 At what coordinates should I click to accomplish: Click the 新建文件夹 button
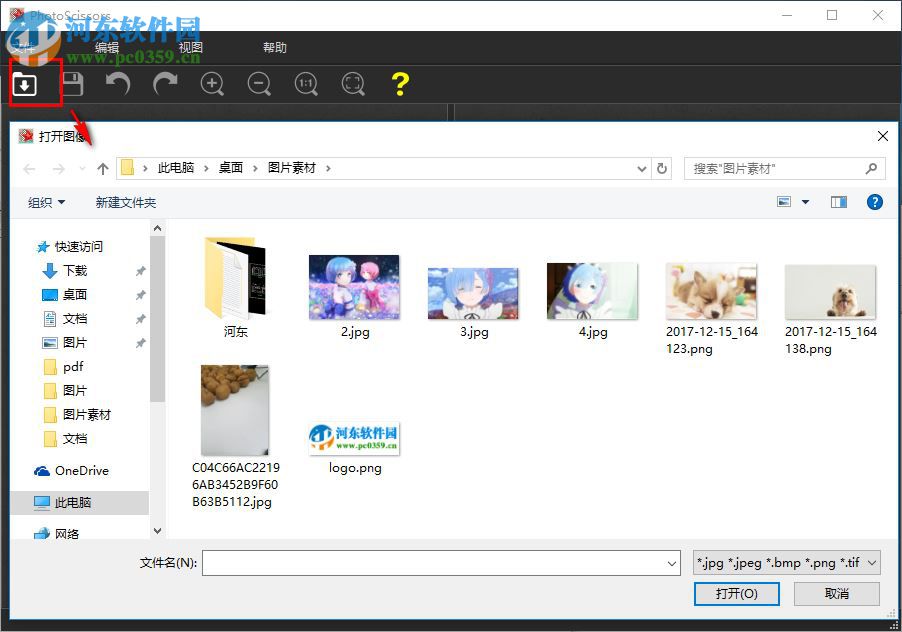(126, 202)
